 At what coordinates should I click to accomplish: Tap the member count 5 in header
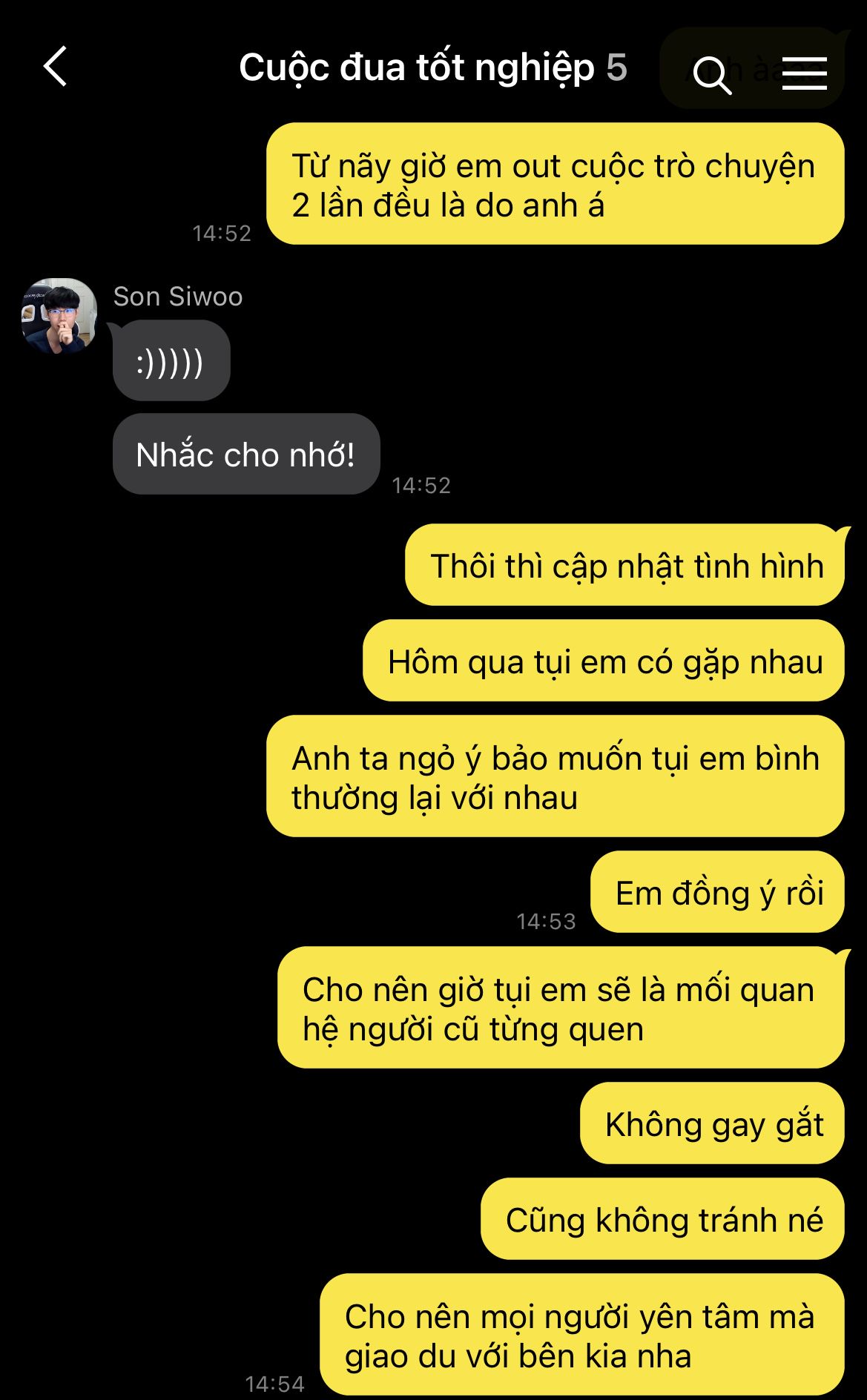(616, 68)
